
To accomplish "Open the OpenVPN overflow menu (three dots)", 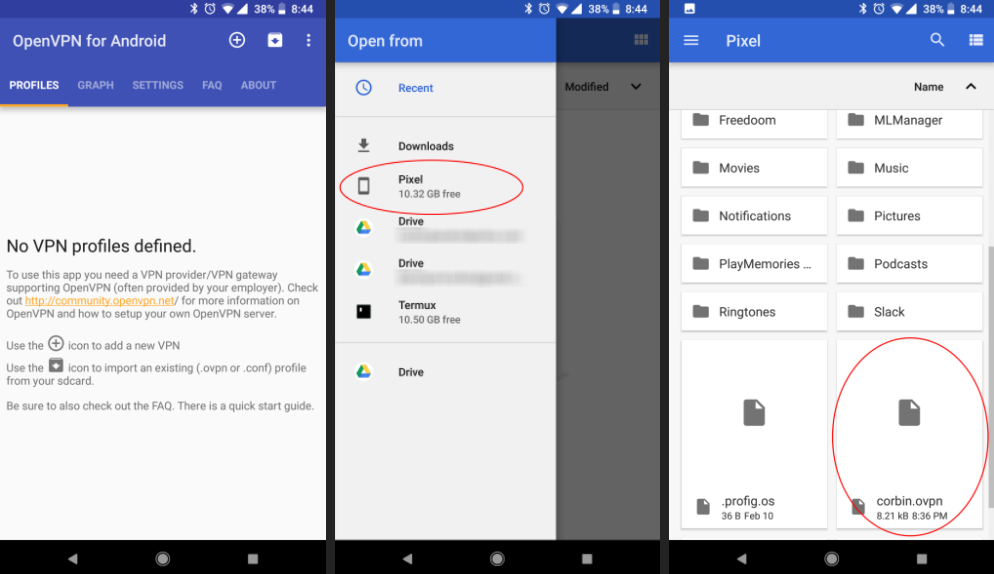I will [309, 41].
